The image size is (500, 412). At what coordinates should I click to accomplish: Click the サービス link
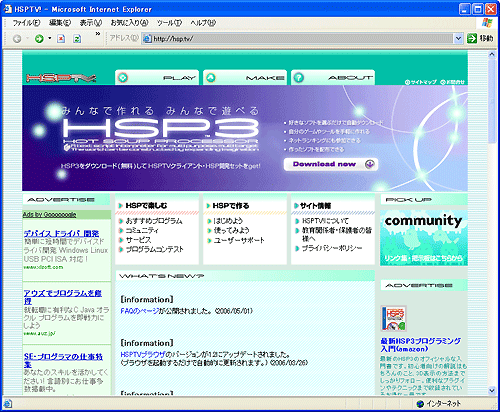[138, 240]
